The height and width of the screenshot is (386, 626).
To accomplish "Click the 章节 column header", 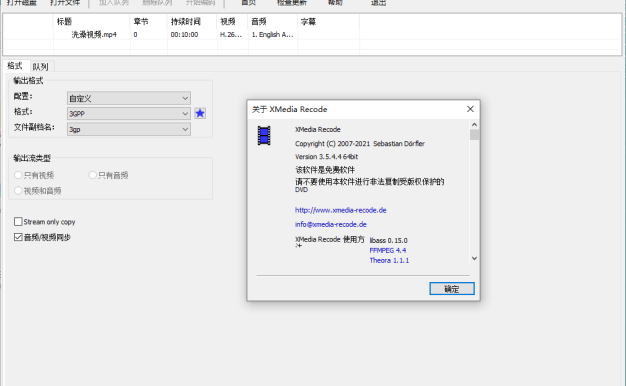I will pos(149,22).
